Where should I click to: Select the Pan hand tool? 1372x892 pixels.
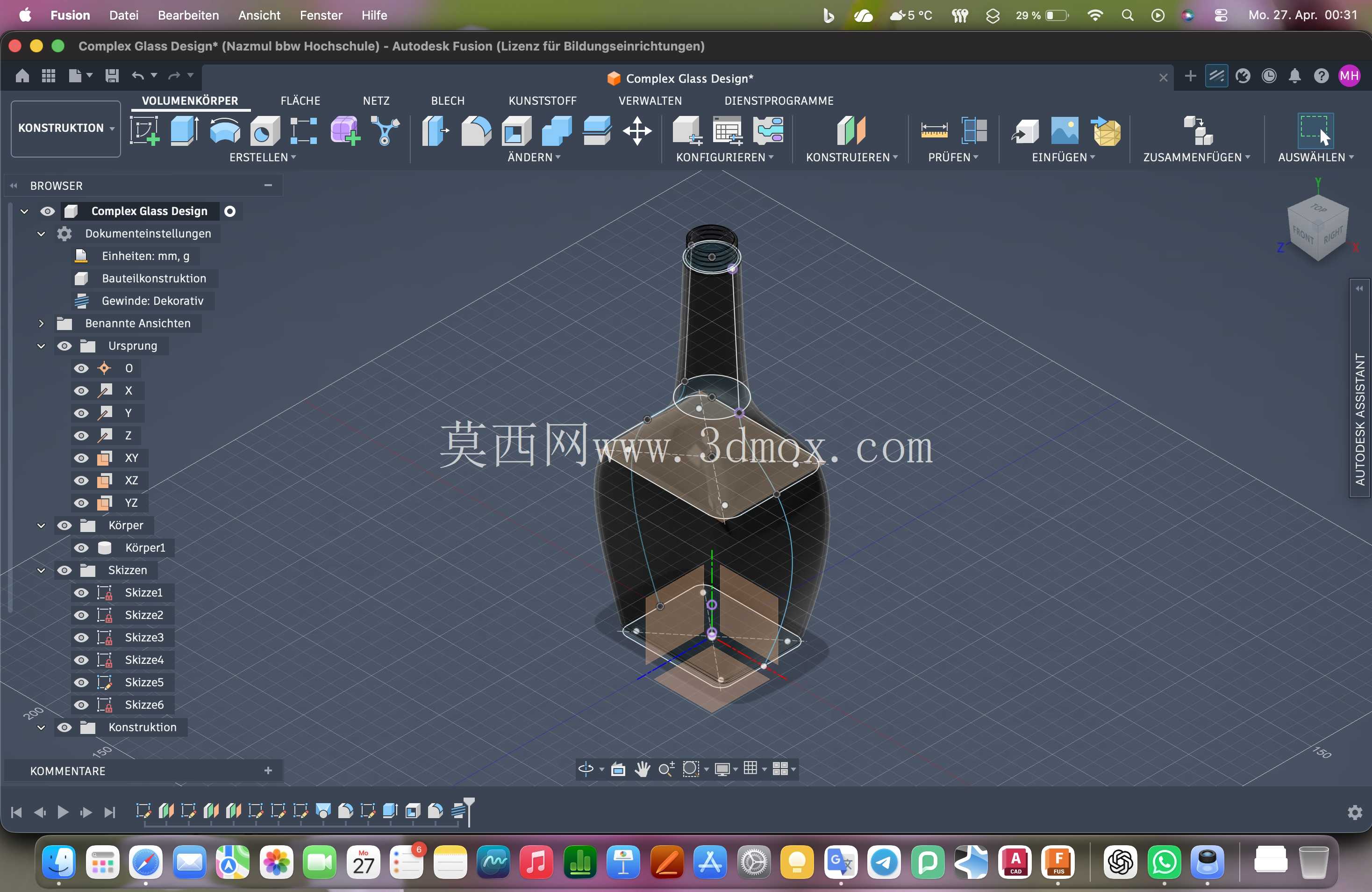(x=642, y=769)
